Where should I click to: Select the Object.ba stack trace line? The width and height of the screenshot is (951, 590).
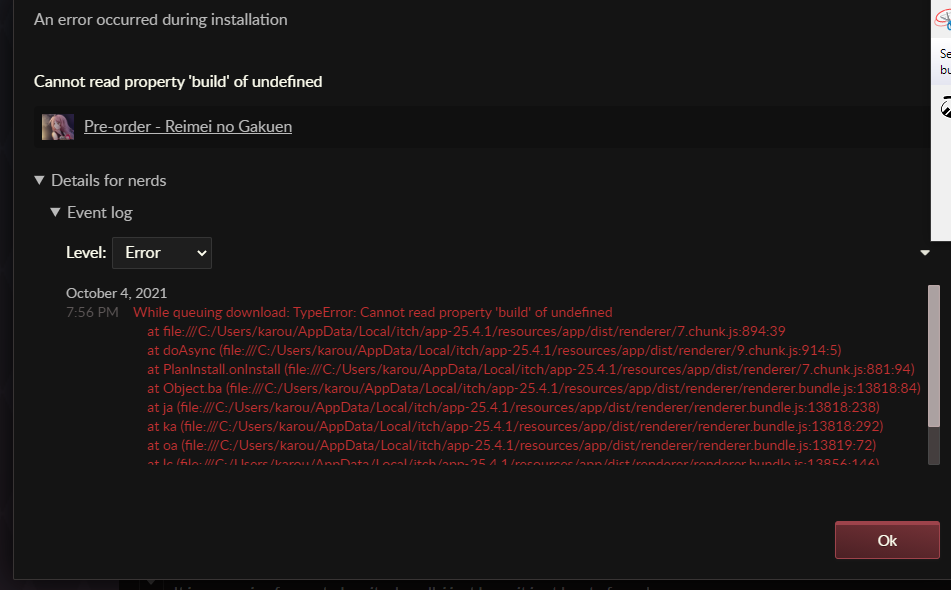[x=534, y=388]
